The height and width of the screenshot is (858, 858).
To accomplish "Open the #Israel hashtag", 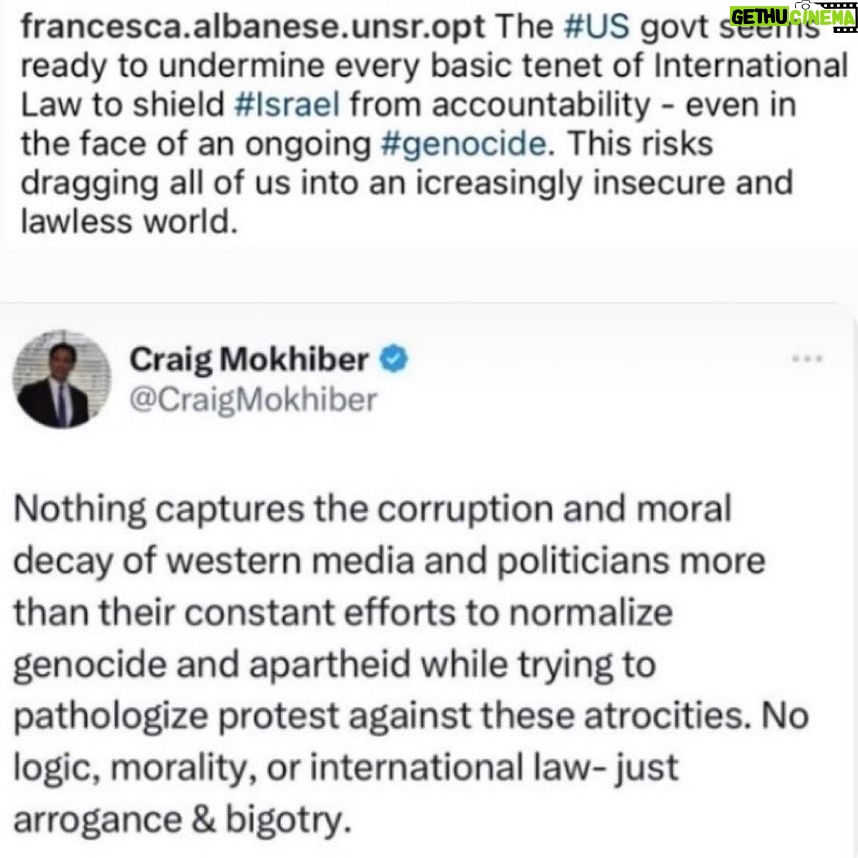I will coord(287,104).
